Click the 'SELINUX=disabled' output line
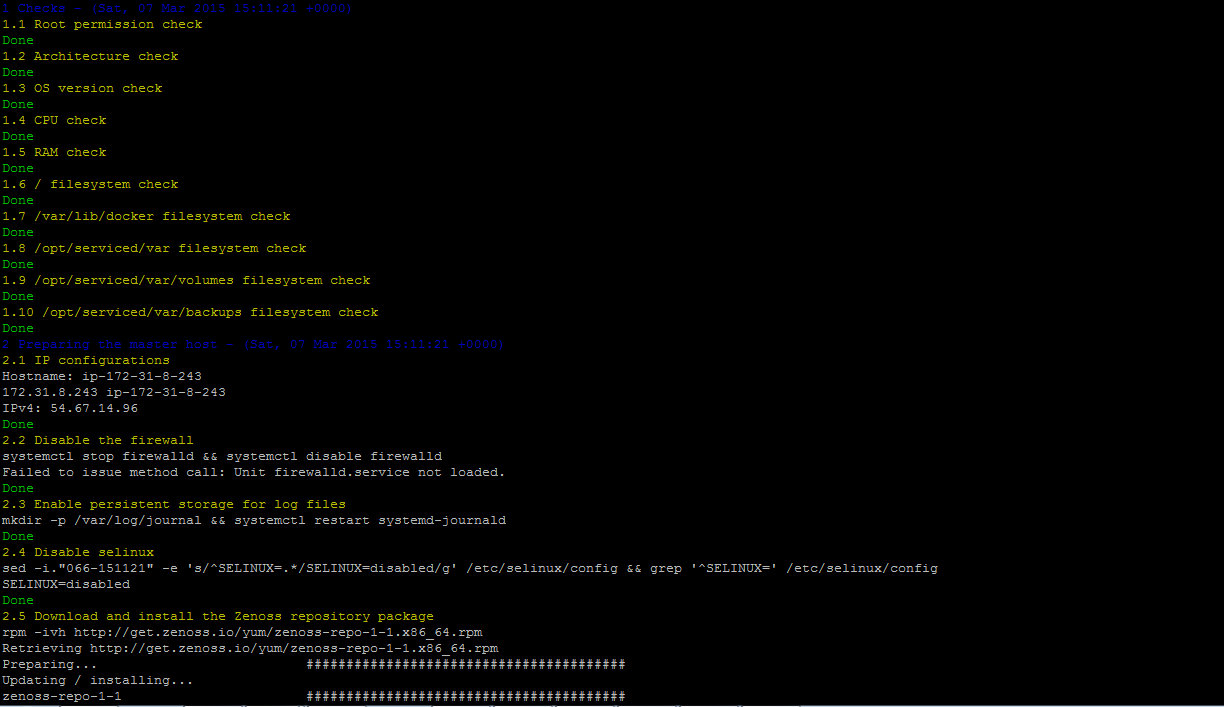The width and height of the screenshot is (1224, 707). click(66, 584)
